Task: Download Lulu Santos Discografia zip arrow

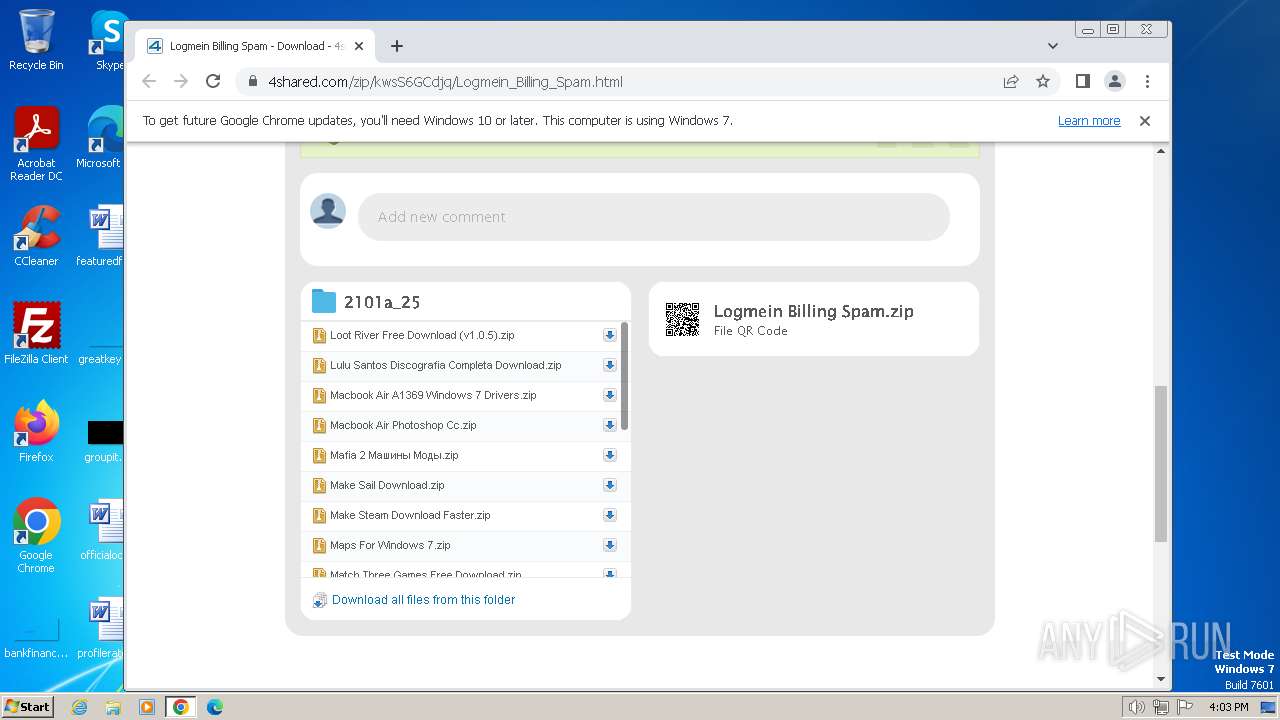Action: [x=609, y=366]
